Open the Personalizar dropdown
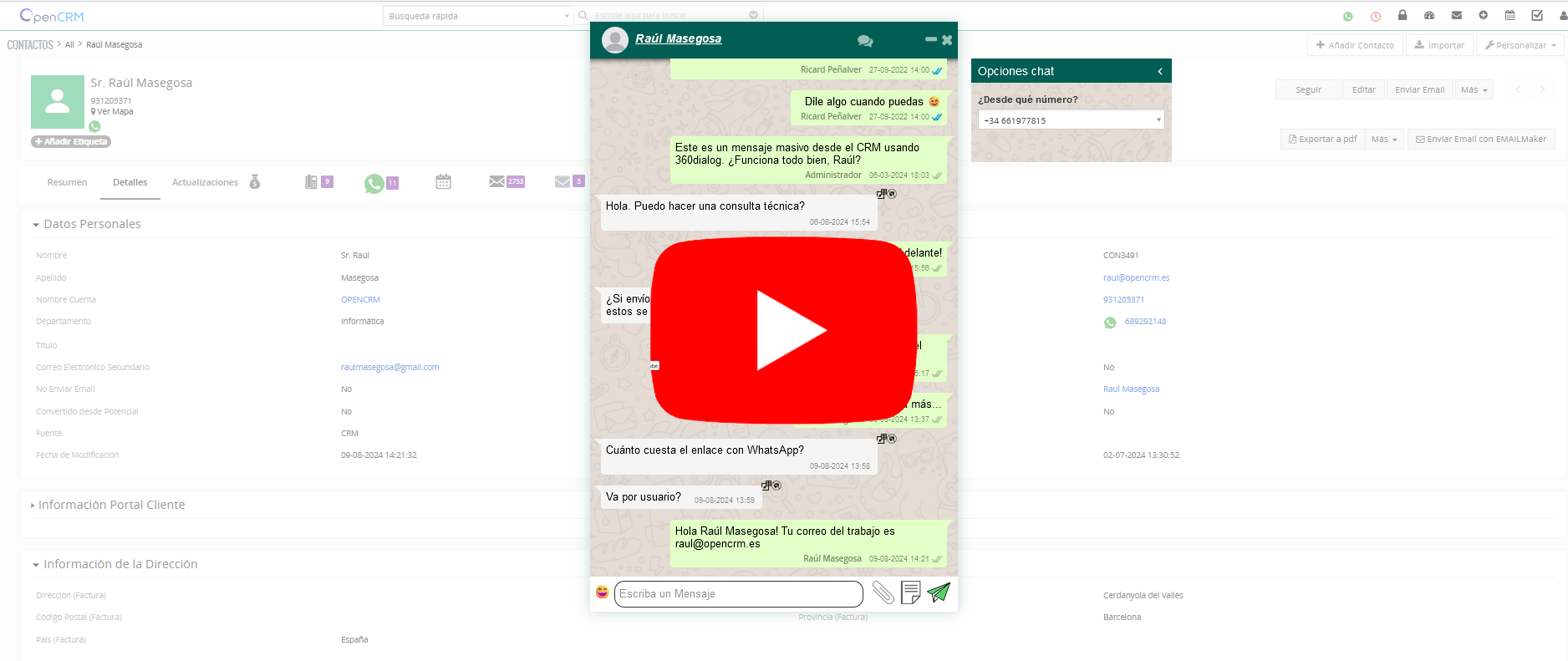The width and height of the screenshot is (1568, 661). click(x=1520, y=45)
